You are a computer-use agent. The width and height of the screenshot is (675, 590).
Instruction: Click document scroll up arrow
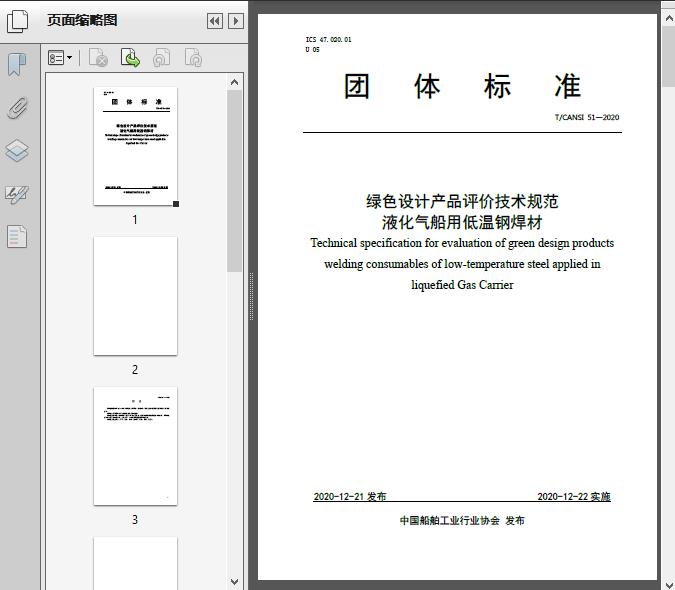[x=669, y=19]
